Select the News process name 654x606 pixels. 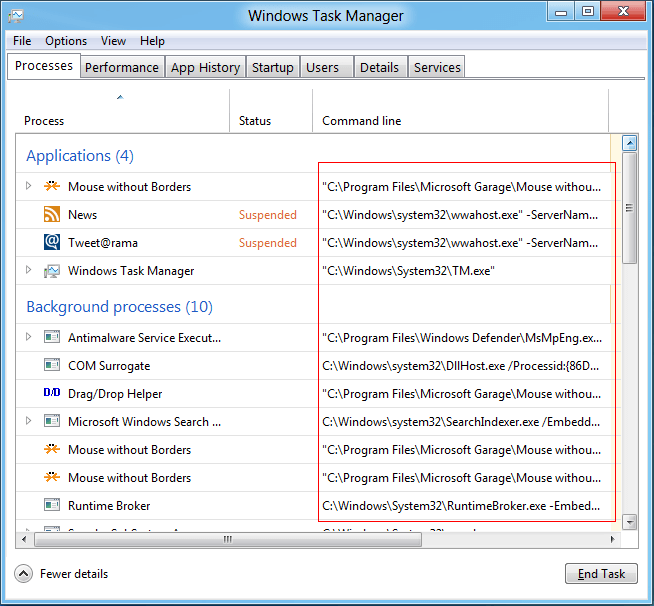pyautogui.click(x=83, y=215)
